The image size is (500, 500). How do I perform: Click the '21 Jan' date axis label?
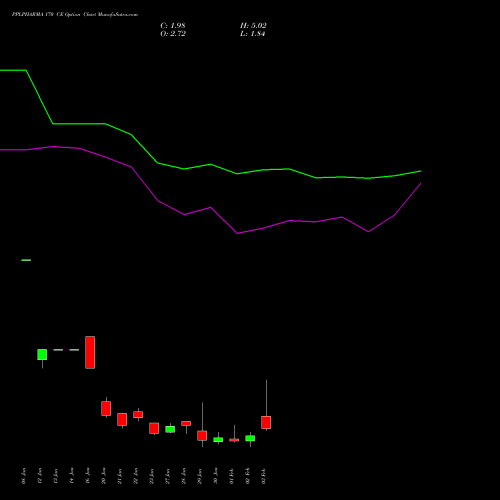[120, 476]
